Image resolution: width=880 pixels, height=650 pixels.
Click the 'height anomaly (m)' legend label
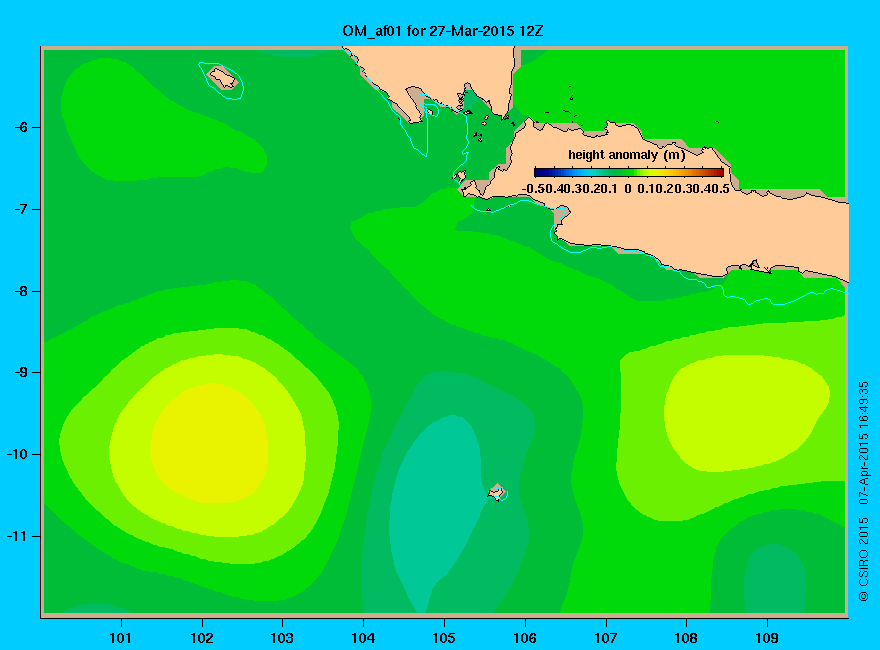tap(627, 155)
